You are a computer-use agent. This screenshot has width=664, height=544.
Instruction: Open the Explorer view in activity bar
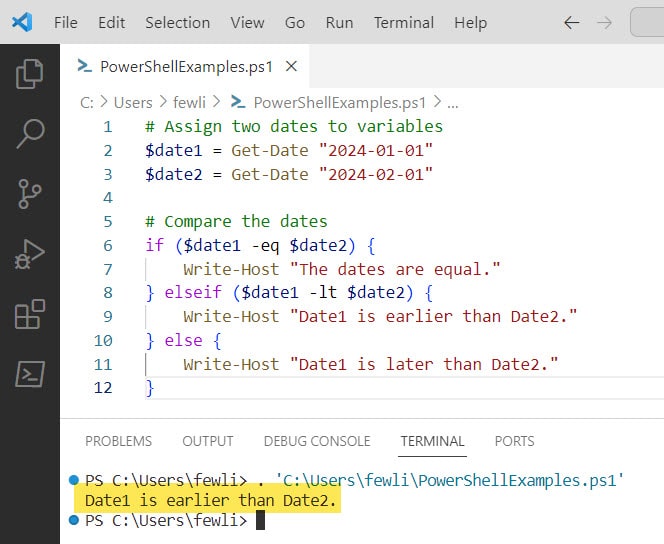30,74
